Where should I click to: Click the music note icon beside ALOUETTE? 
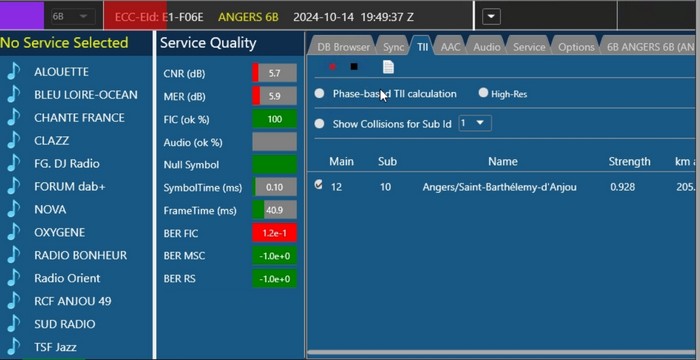pos(13,71)
